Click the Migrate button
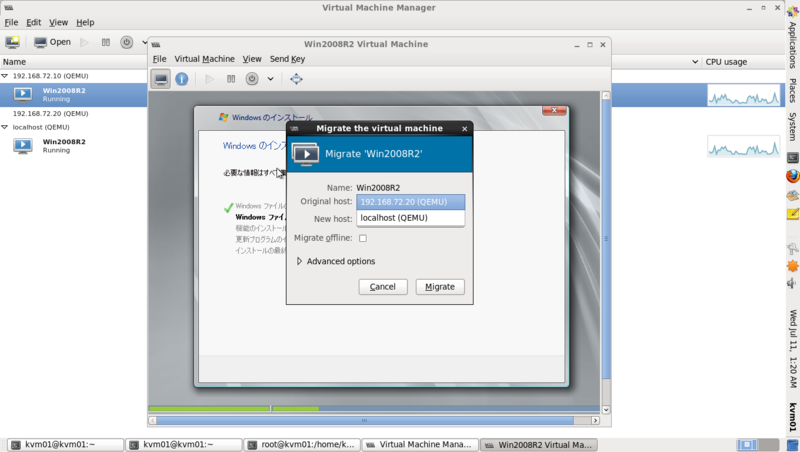800x452 pixels. 440,287
